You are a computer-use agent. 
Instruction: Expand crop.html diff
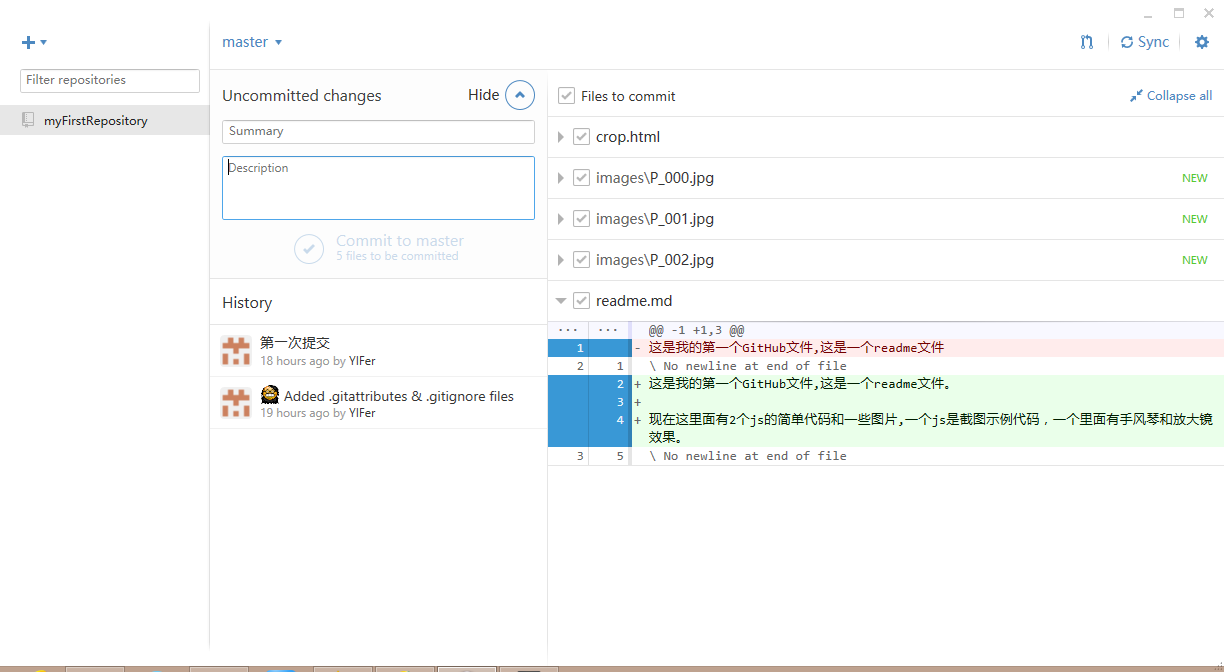click(x=561, y=137)
